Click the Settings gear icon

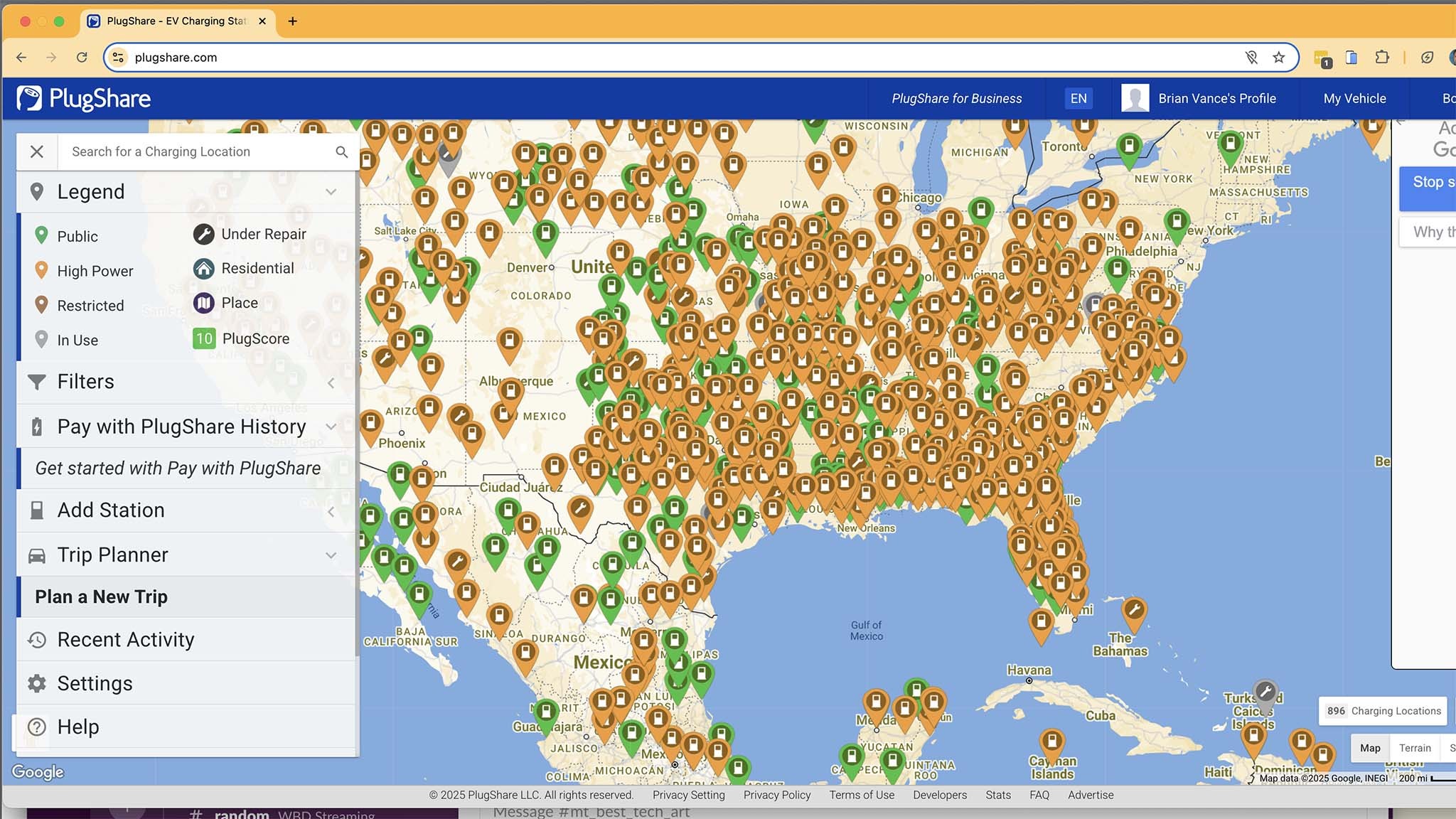click(37, 683)
